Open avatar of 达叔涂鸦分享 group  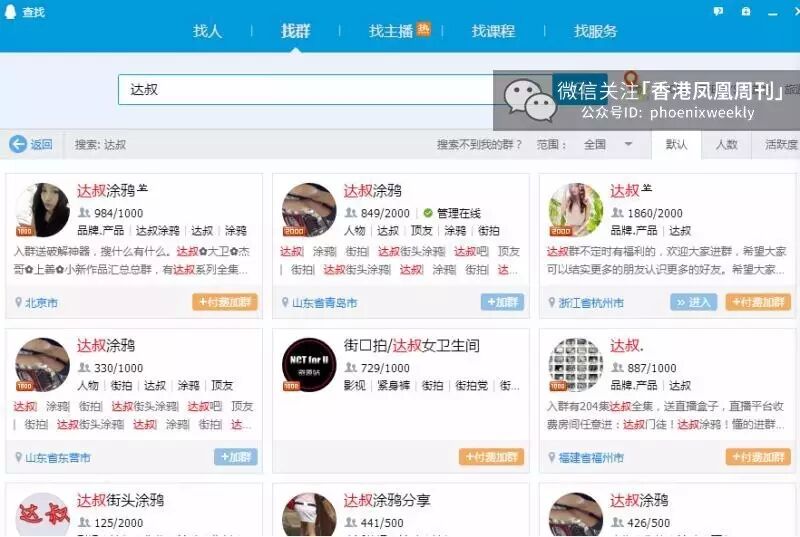(309, 514)
